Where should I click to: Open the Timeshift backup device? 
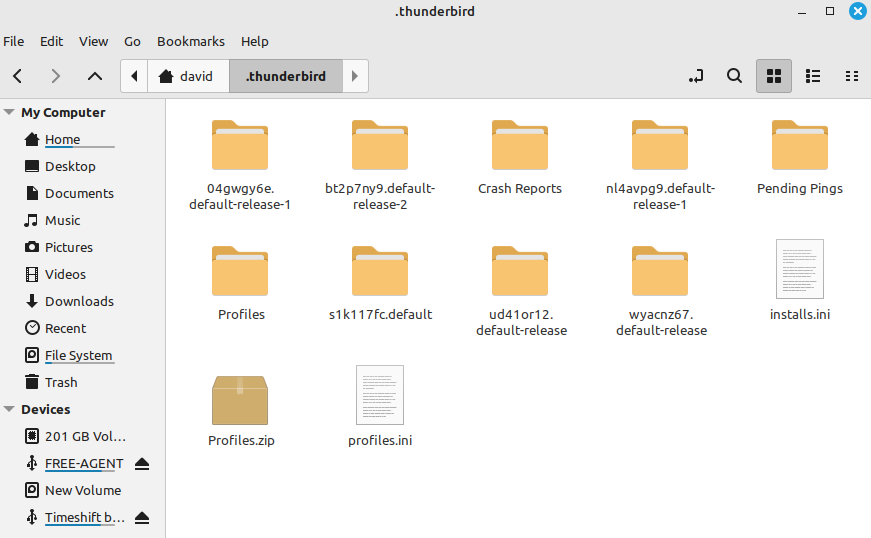coord(84,517)
